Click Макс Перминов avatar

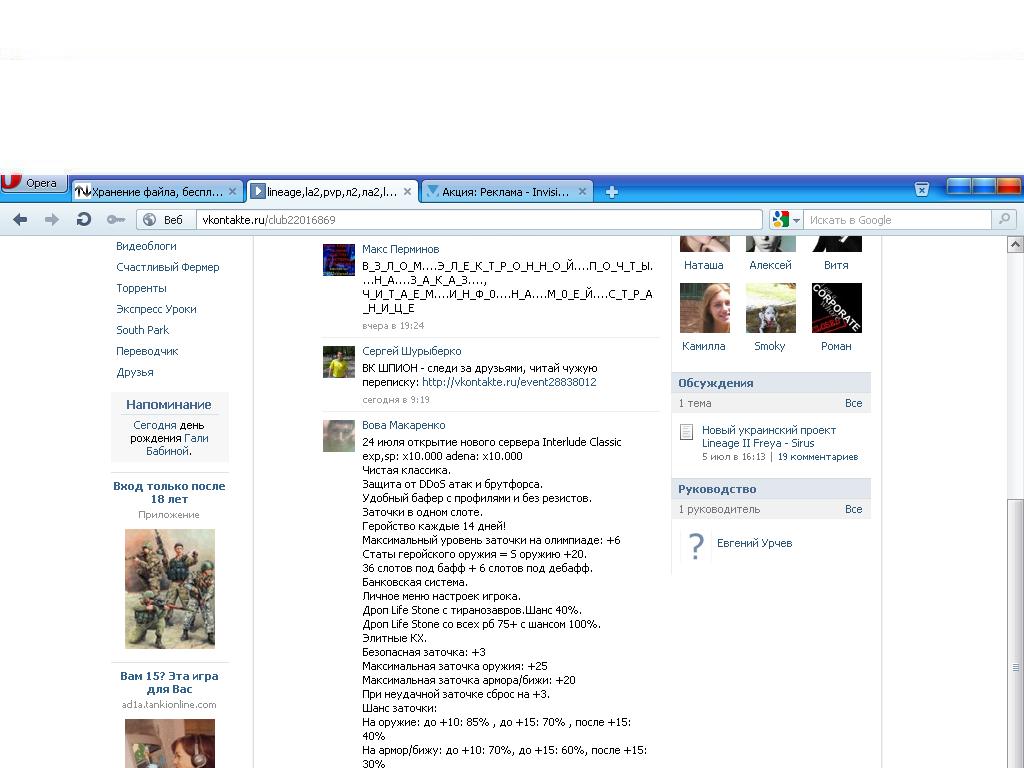[339, 260]
